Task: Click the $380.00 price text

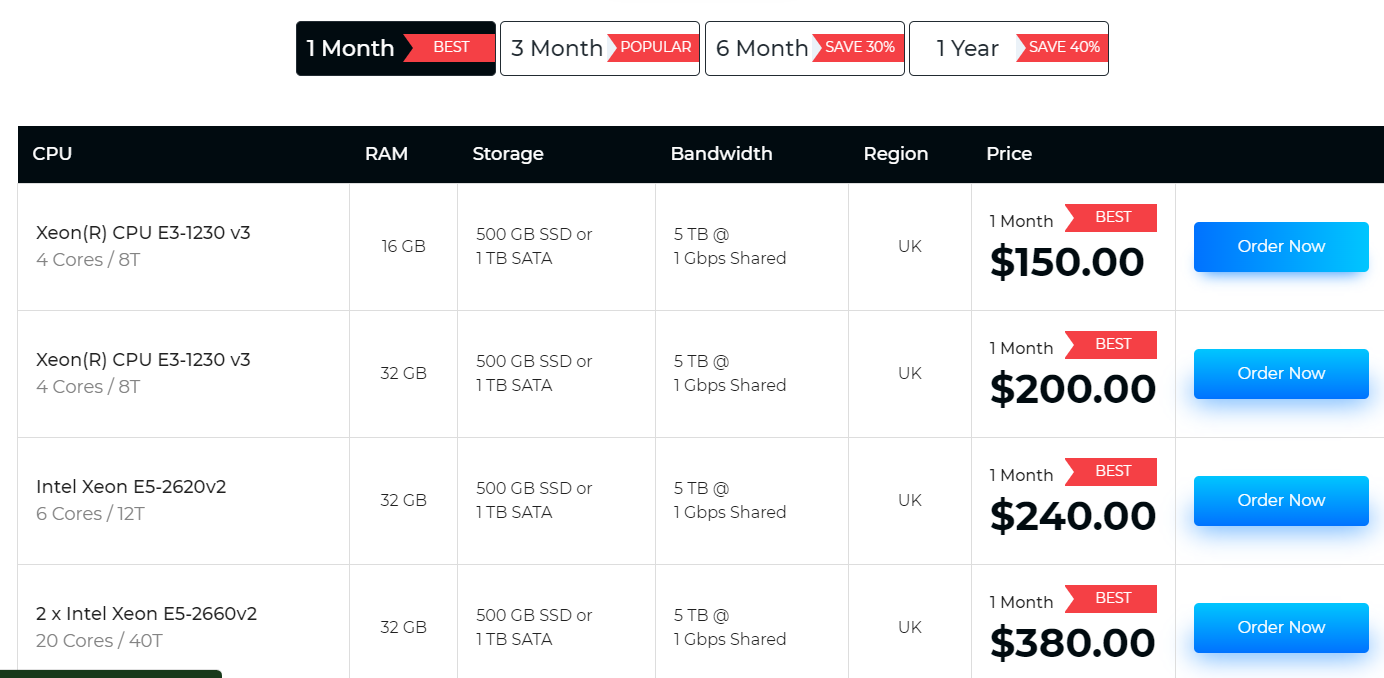Action: (1072, 643)
